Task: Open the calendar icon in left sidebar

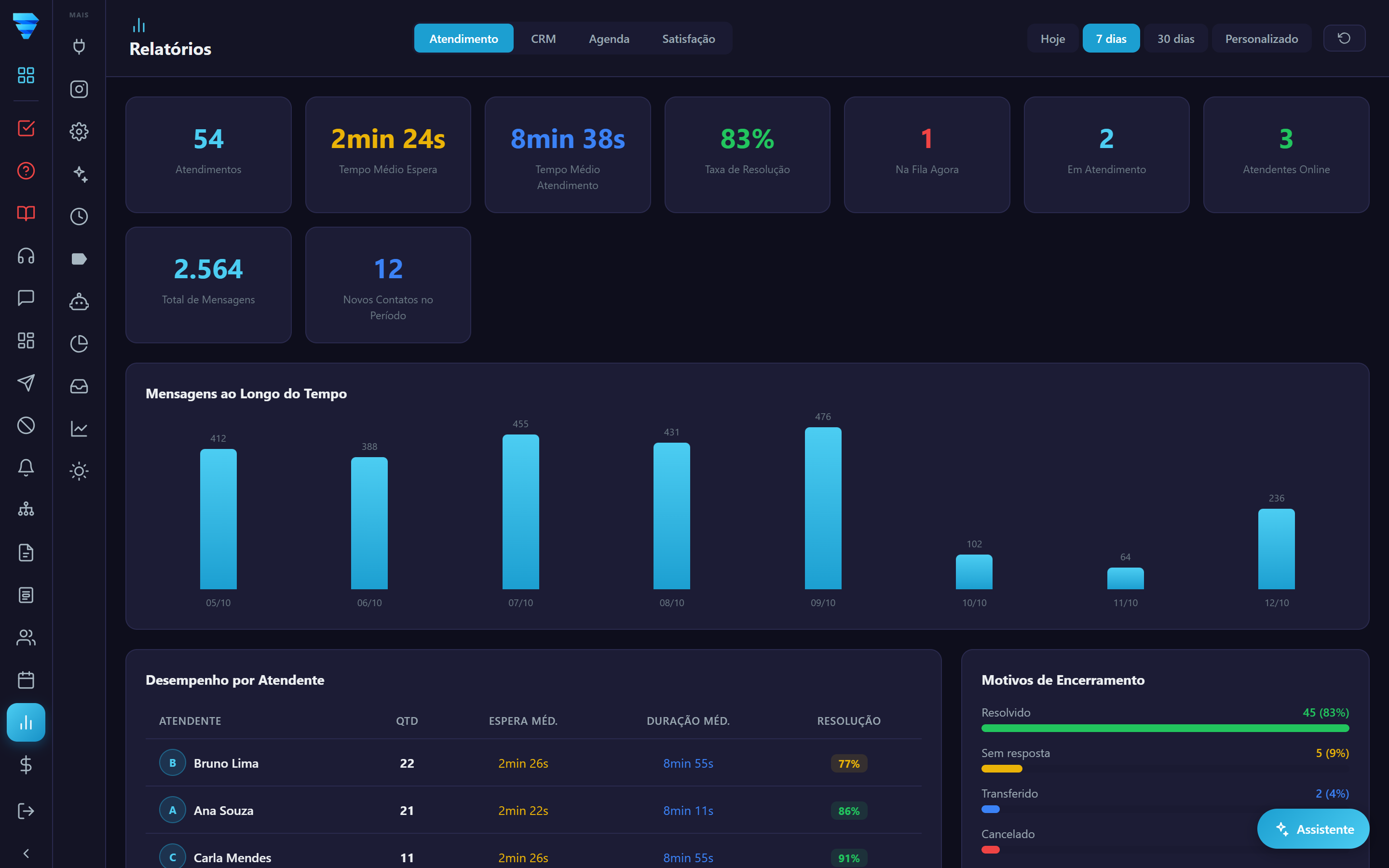Action: (26, 680)
